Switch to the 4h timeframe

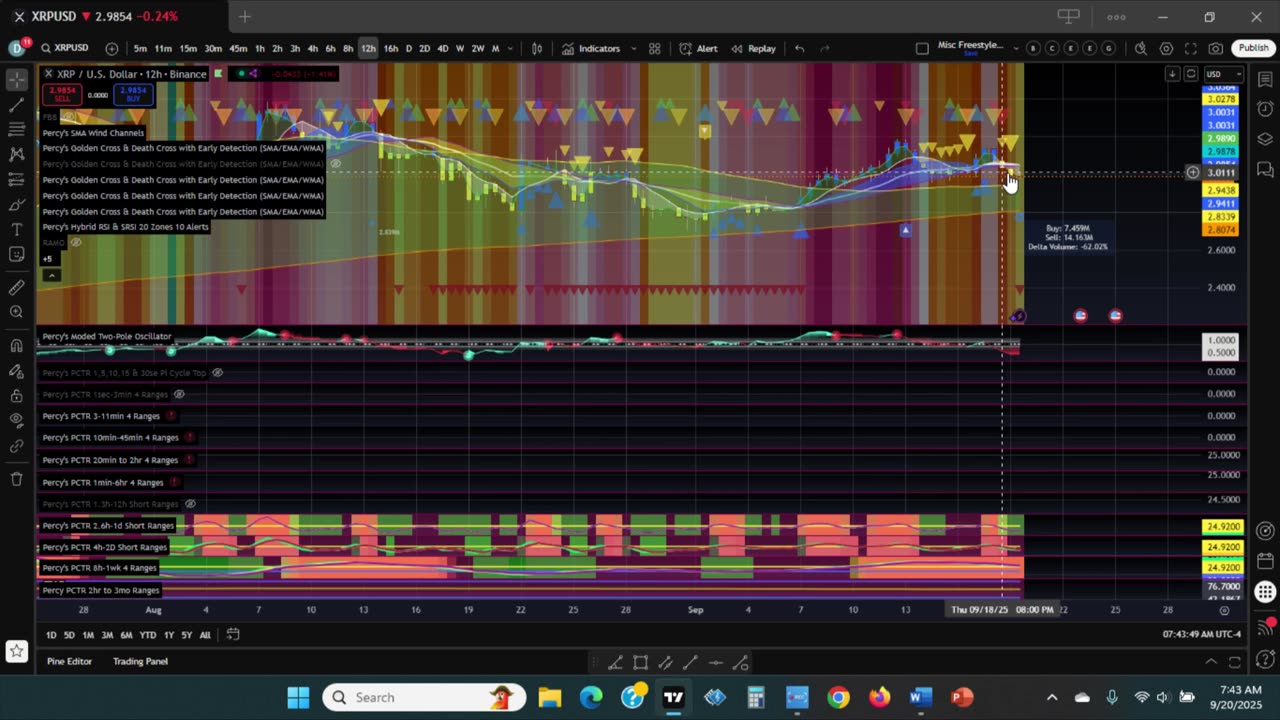click(x=312, y=48)
